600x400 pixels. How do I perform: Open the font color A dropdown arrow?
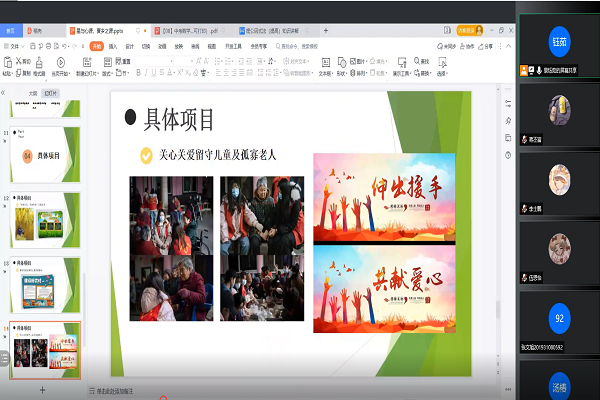pos(174,72)
